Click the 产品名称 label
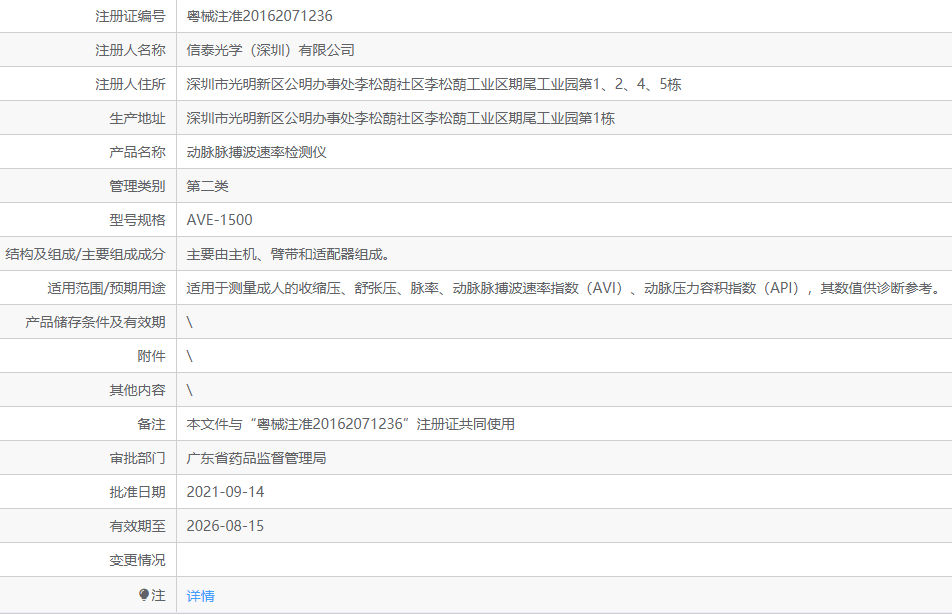 coord(137,152)
